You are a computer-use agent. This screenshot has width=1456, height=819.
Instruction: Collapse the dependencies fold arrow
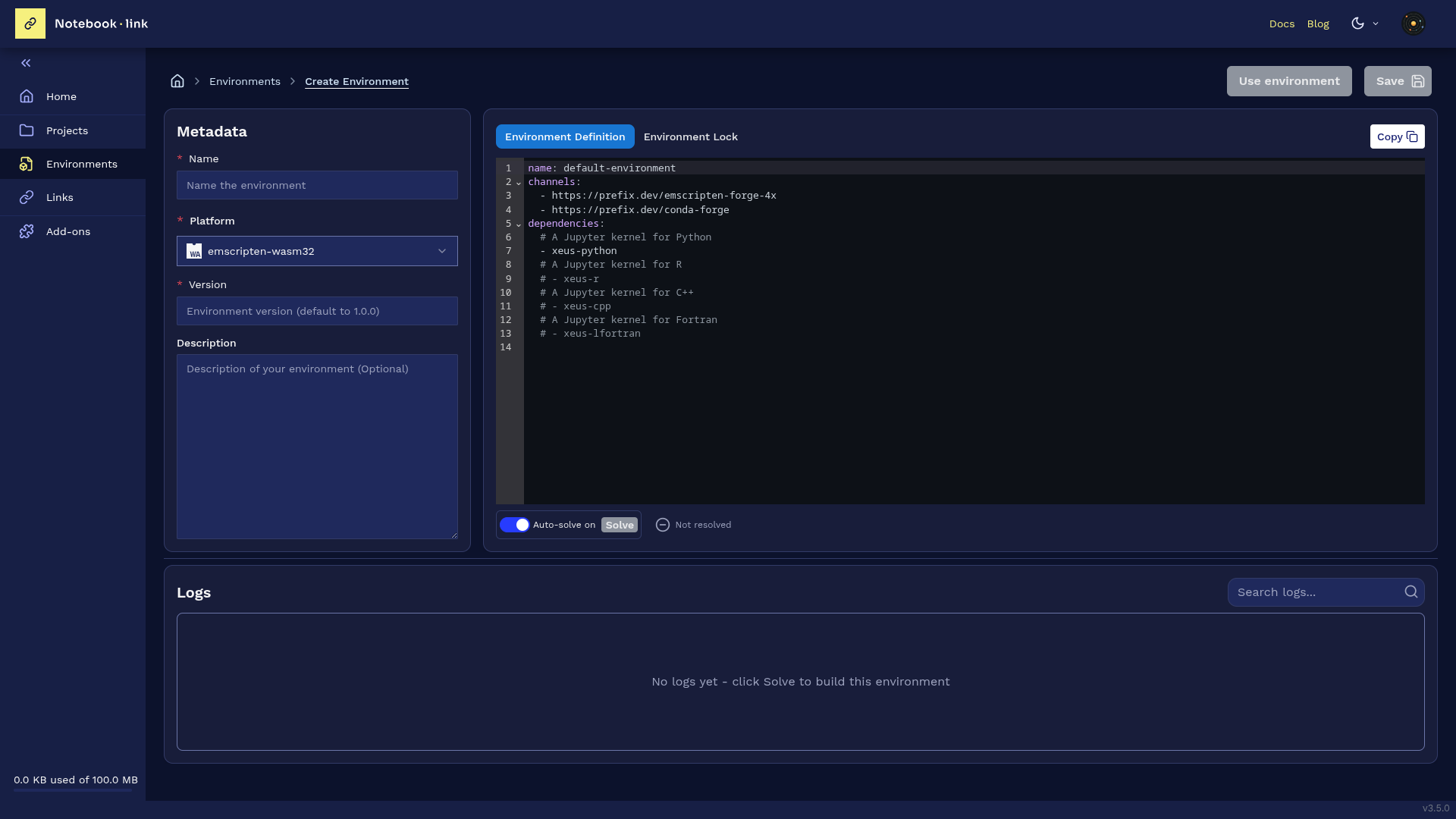(x=519, y=224)
